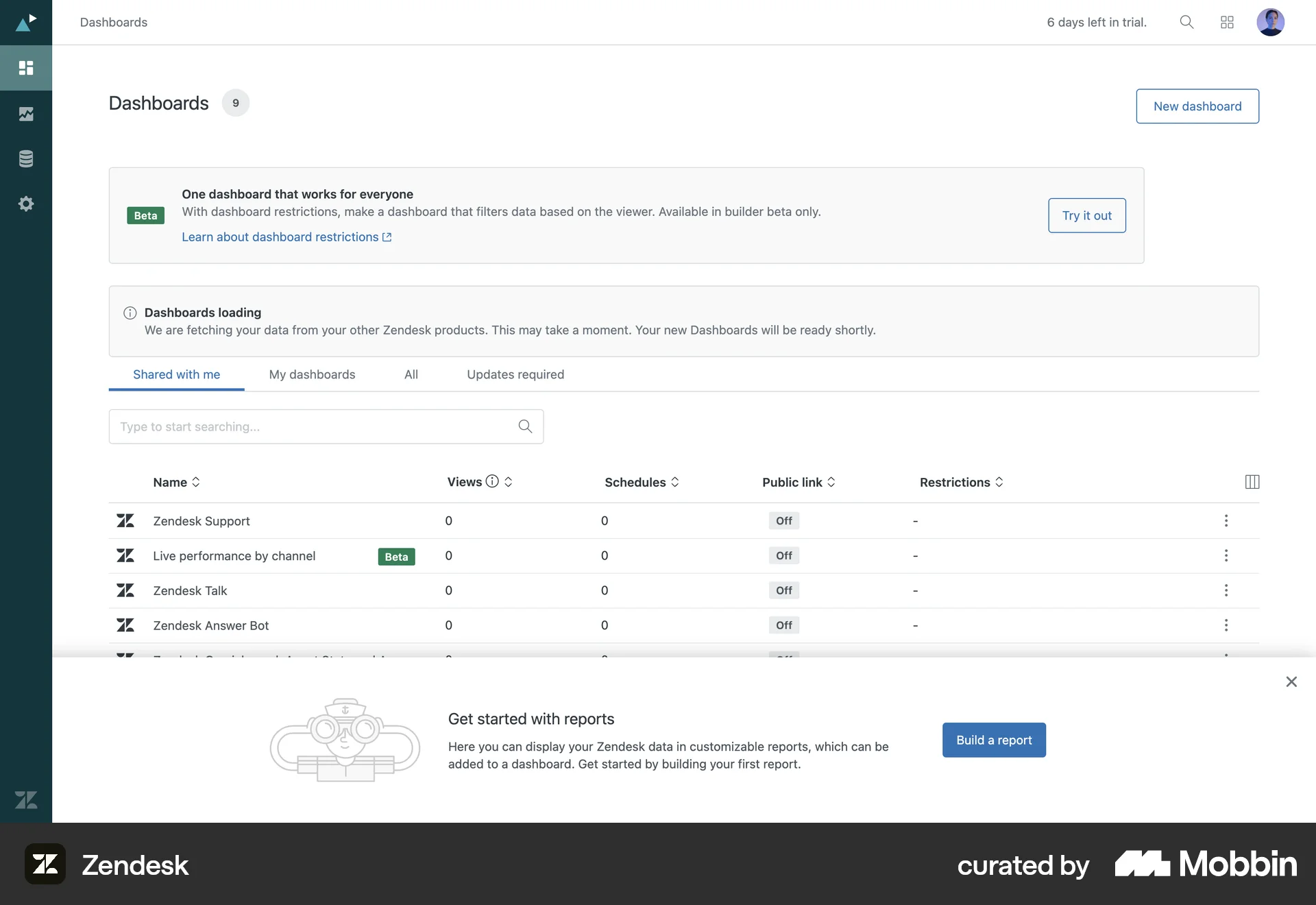1316x905 pixels.
Task: Enable Public link for Live performance by channel
Action: [x=783, y=555]
